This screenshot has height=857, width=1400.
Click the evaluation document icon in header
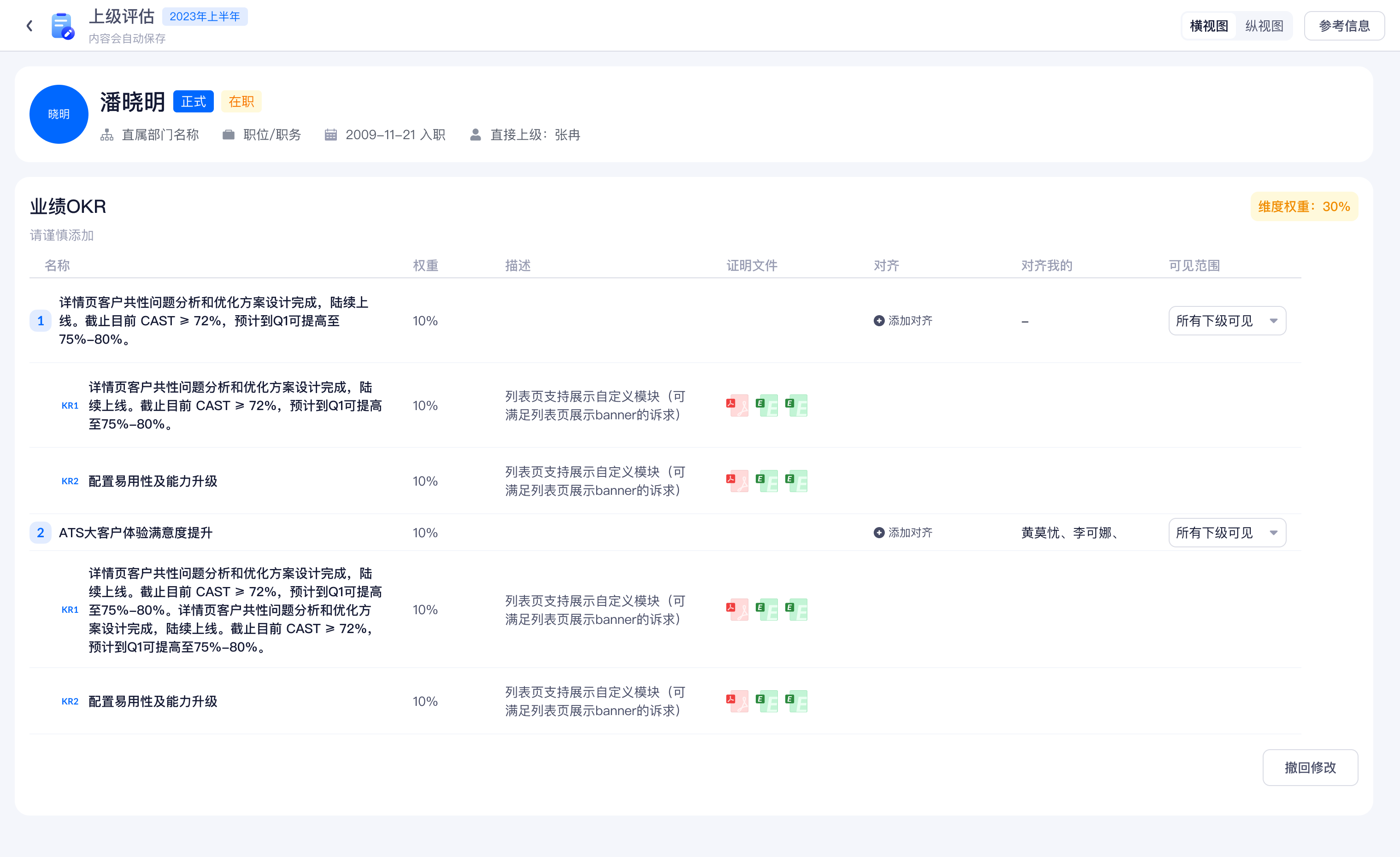61,26
